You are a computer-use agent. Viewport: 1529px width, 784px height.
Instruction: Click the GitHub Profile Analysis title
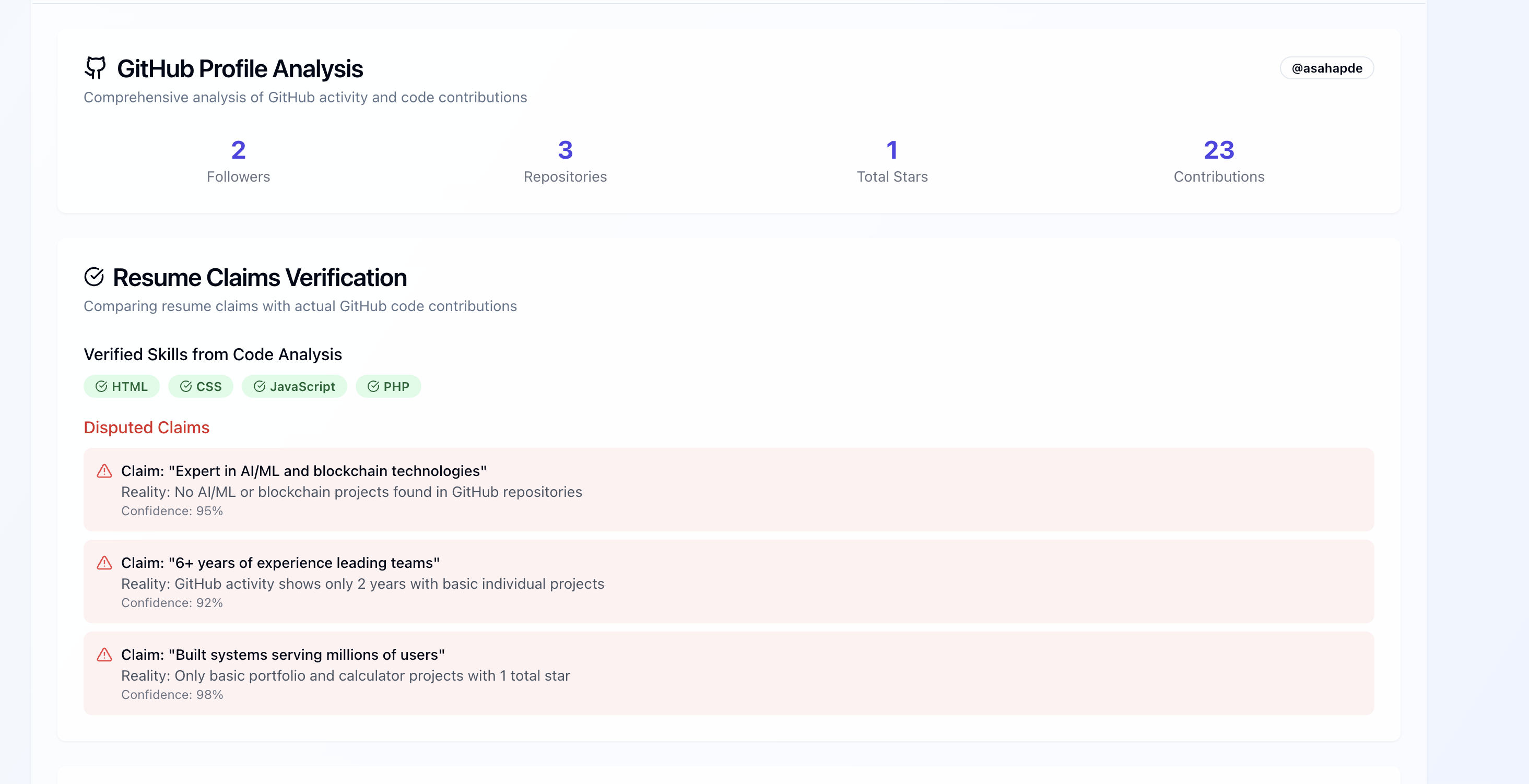pyautogui.click(x=240, y=69)
